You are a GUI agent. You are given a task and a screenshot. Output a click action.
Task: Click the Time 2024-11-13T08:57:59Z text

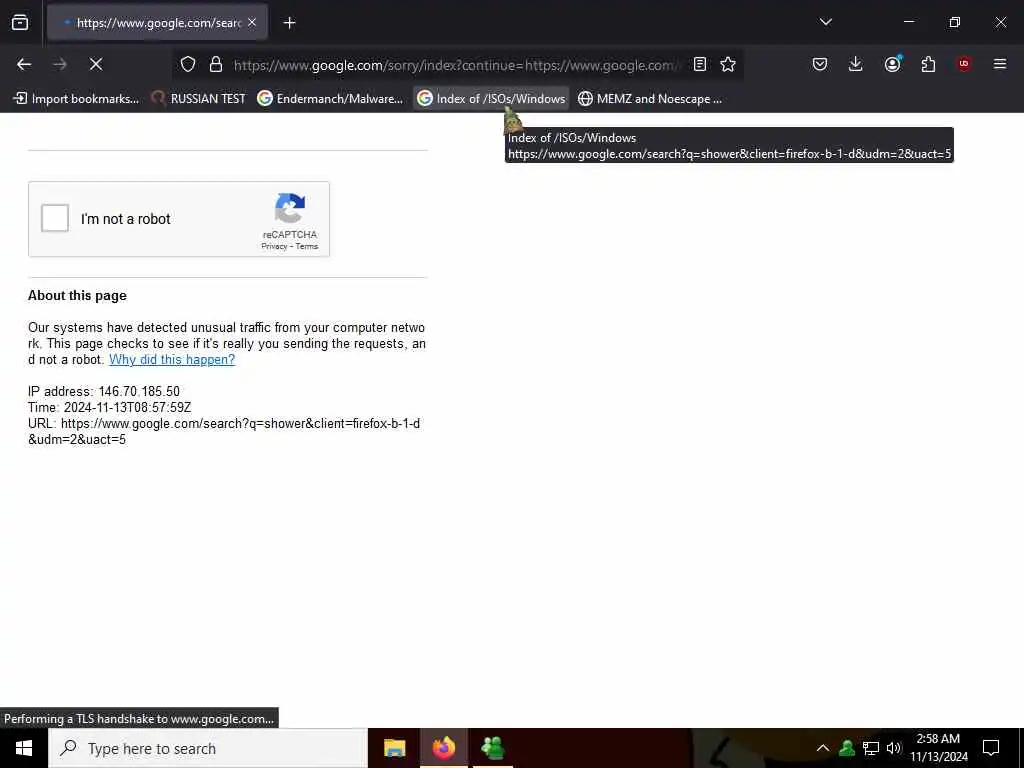[110, 408]
